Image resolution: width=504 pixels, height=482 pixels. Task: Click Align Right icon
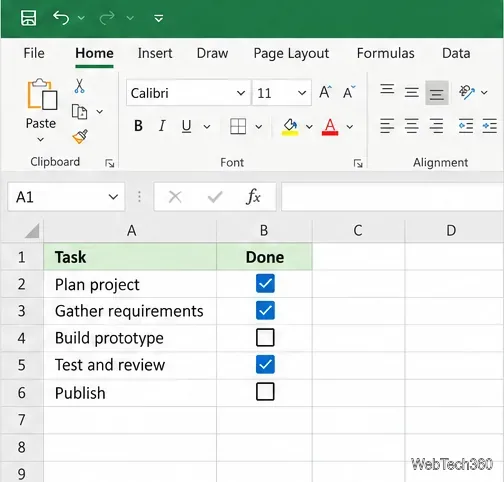point(436,126)
